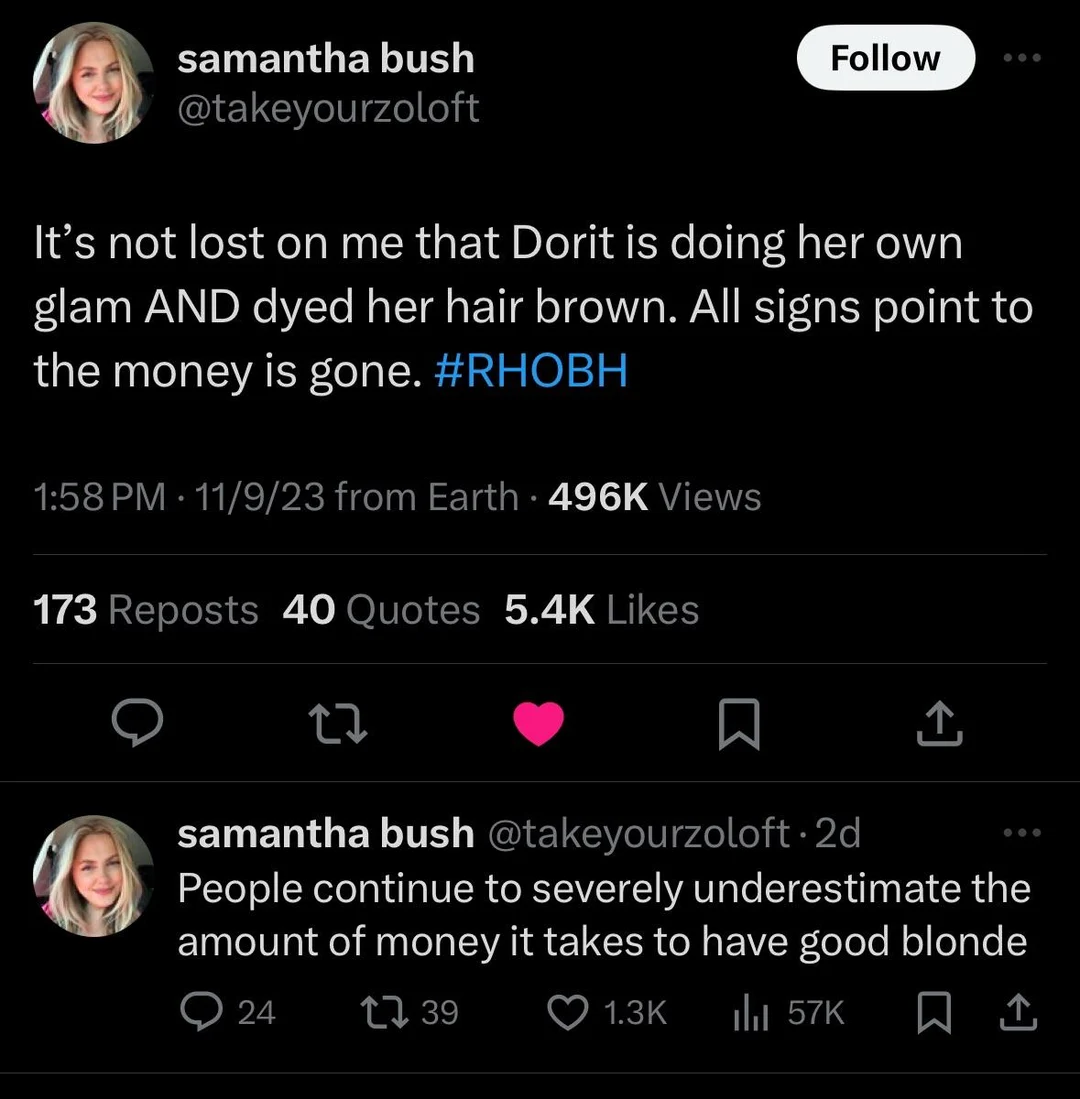
Task: Like the reply with 1.3K likes
Action: click(x=573, y=1013)
